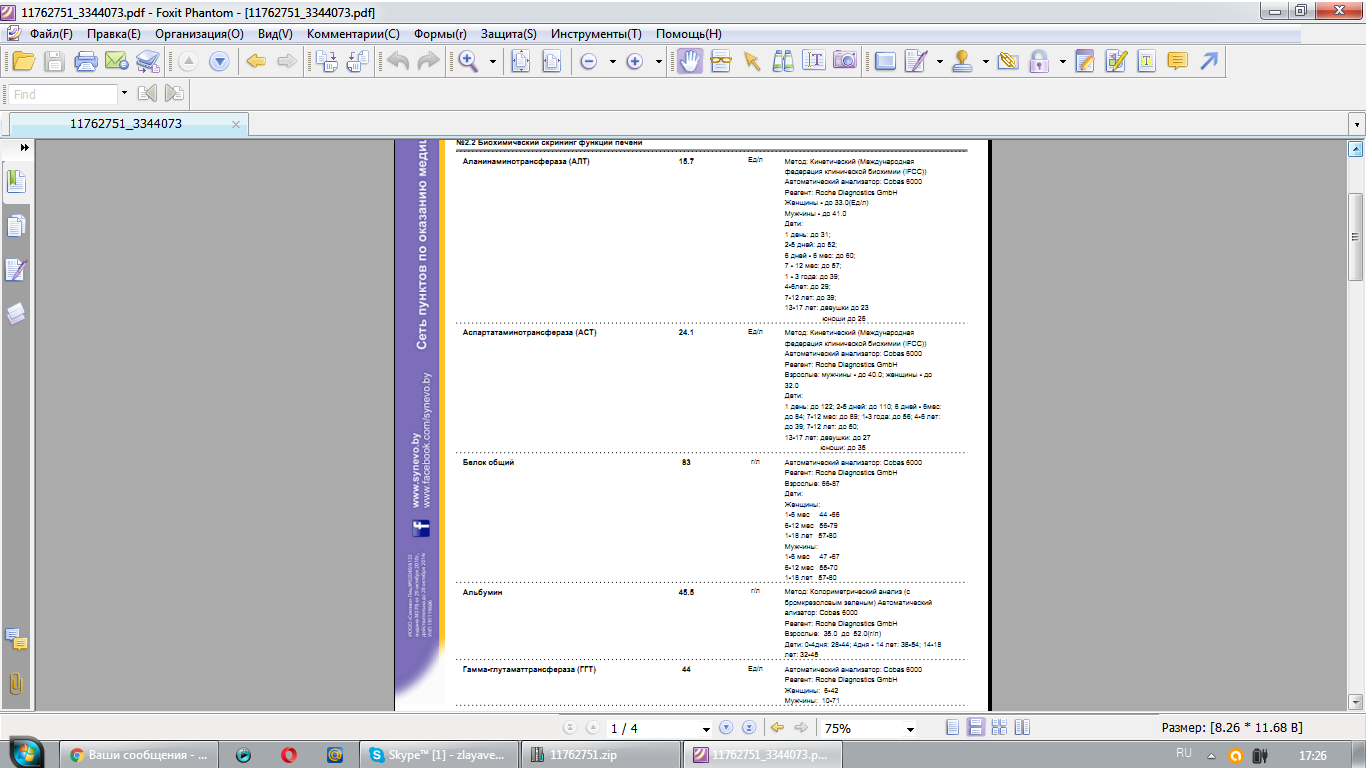Activate the Snapshot camera tool
This screenshot has width=1366, height=768.
[845, 61]
